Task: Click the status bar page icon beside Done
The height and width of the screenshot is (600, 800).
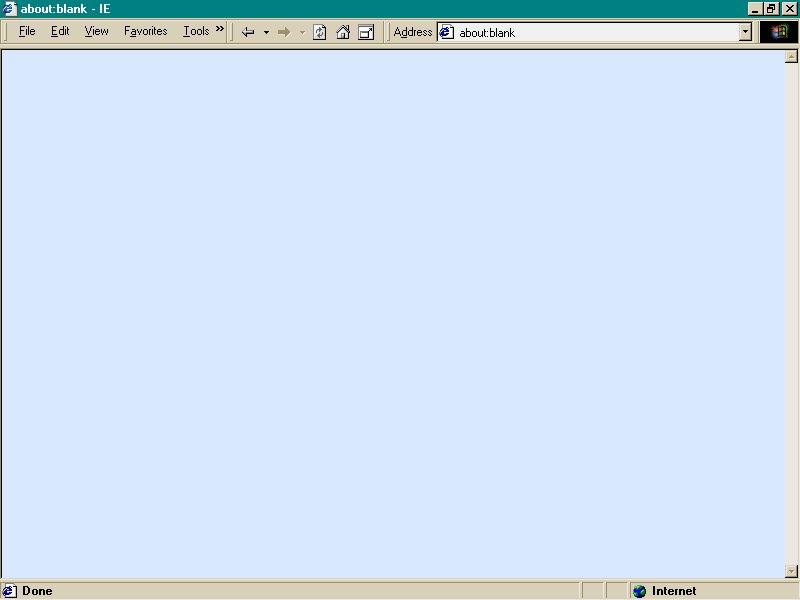Action: point(10,591)
